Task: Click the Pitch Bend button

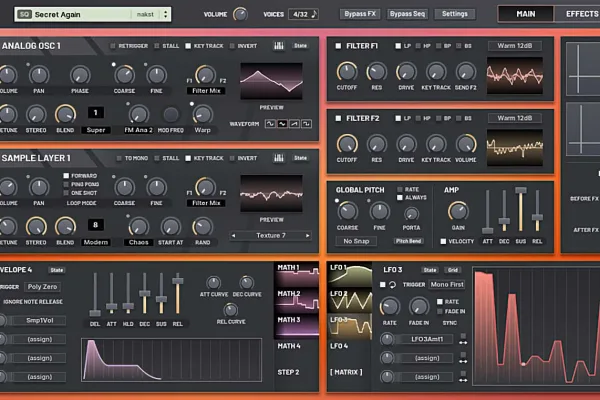Action: tap(409, 241)
